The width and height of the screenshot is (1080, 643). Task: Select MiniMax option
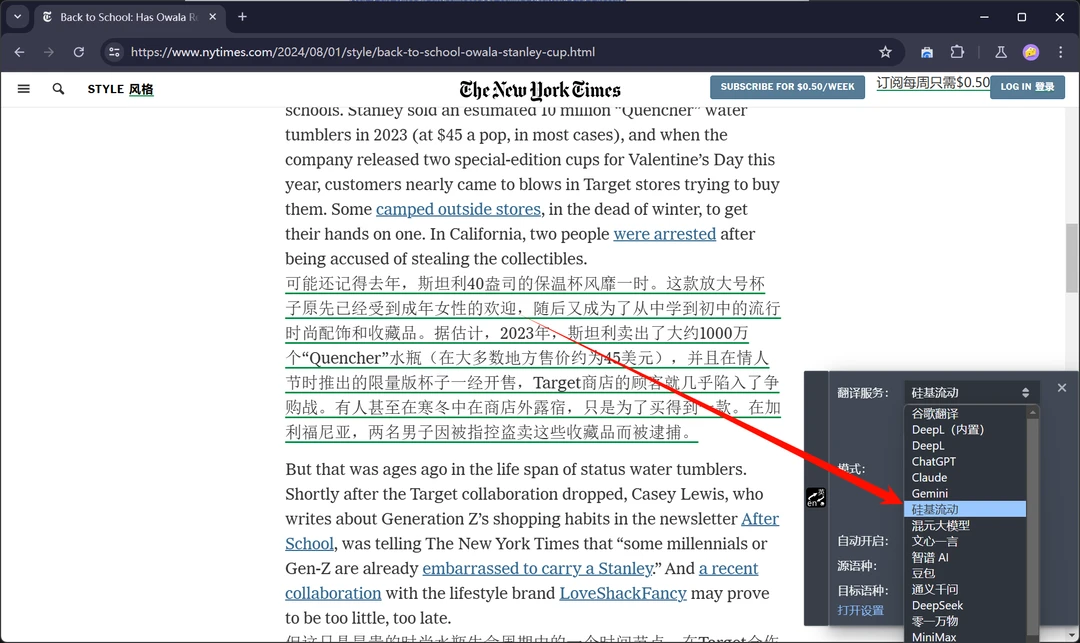[965, 637]
